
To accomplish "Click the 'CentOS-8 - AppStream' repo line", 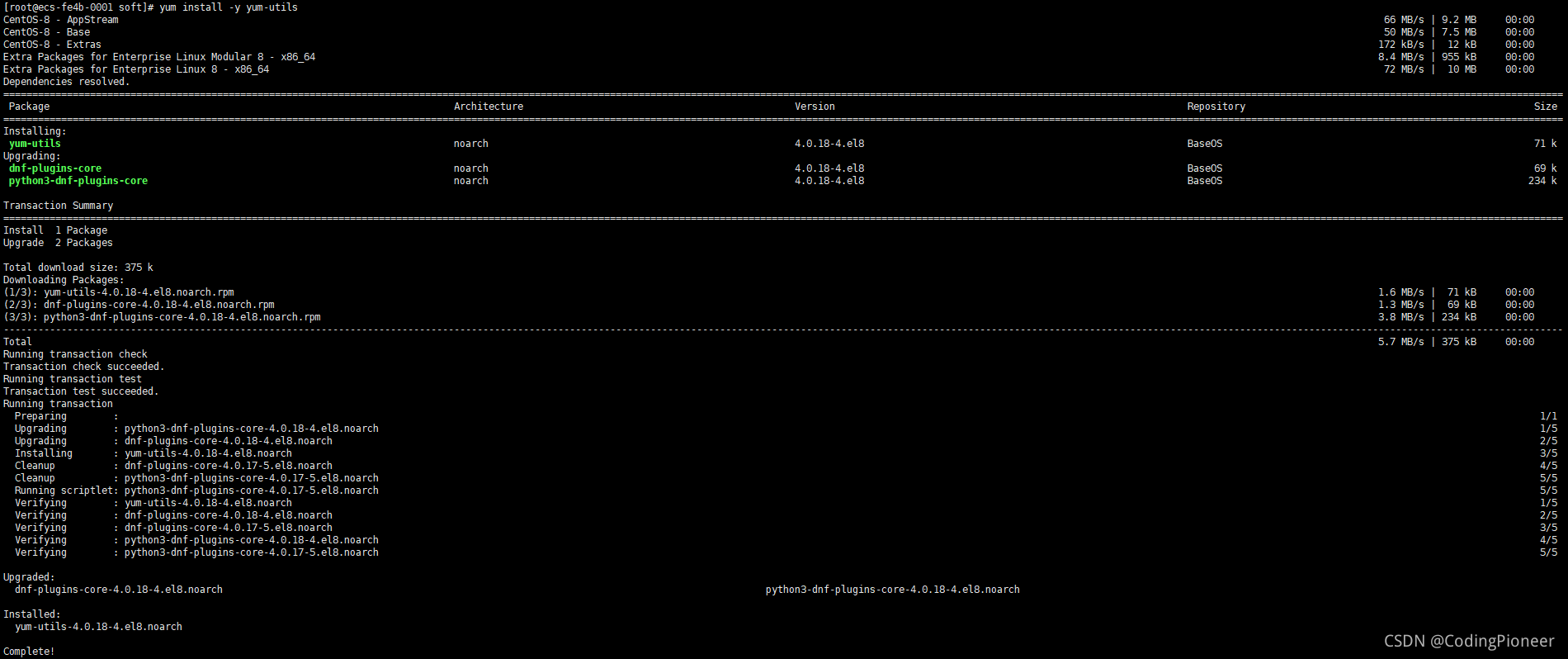I will (x=61, y=20).
